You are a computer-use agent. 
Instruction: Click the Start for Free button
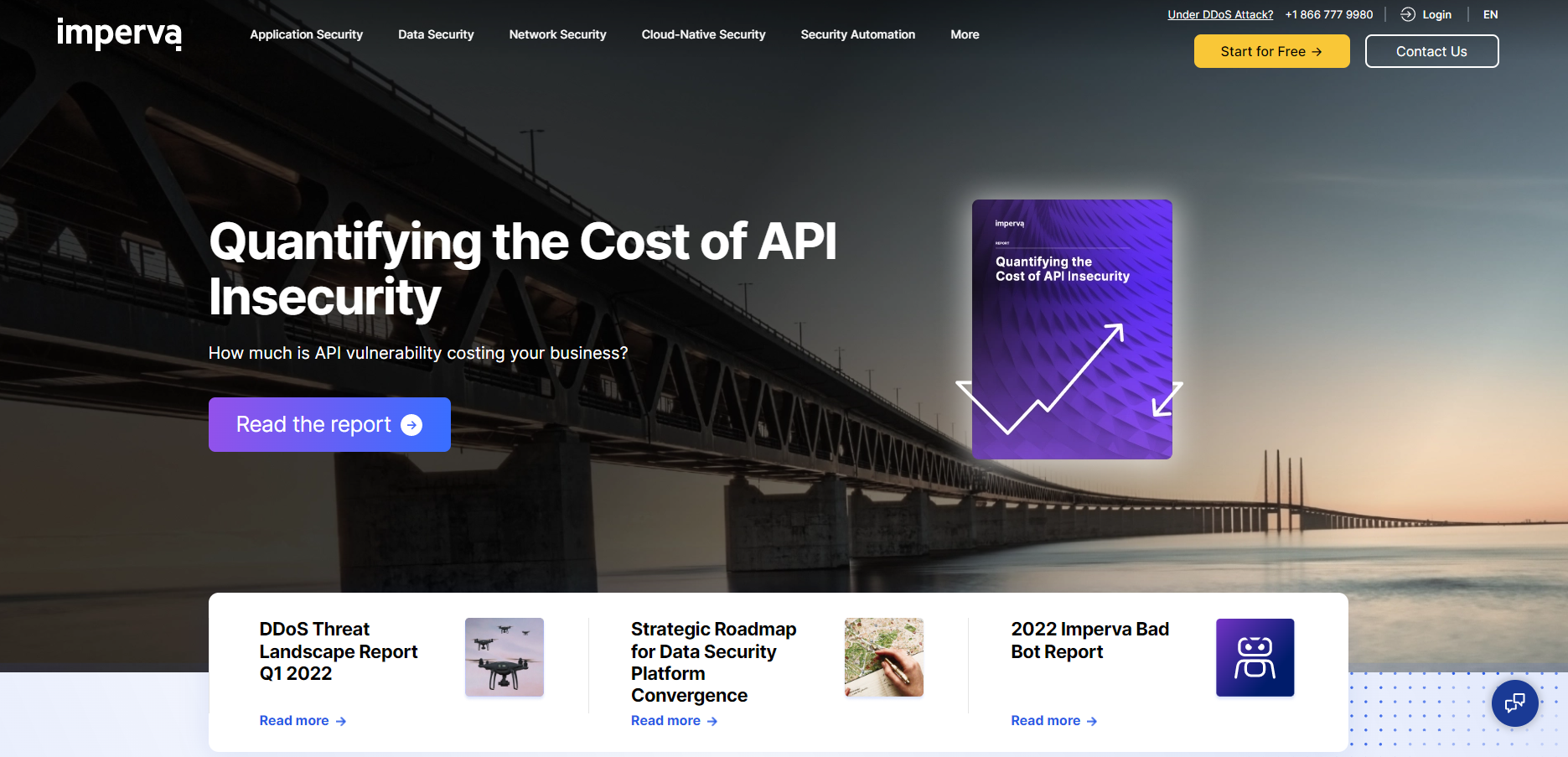click(x=1271, y=51)
